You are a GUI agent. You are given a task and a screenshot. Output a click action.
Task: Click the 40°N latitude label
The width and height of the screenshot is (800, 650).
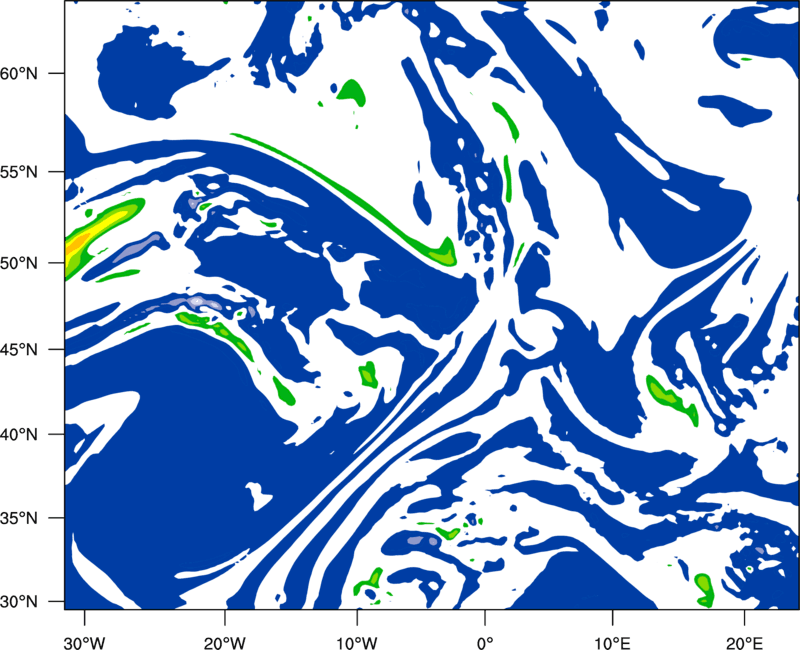pos(19,435)
